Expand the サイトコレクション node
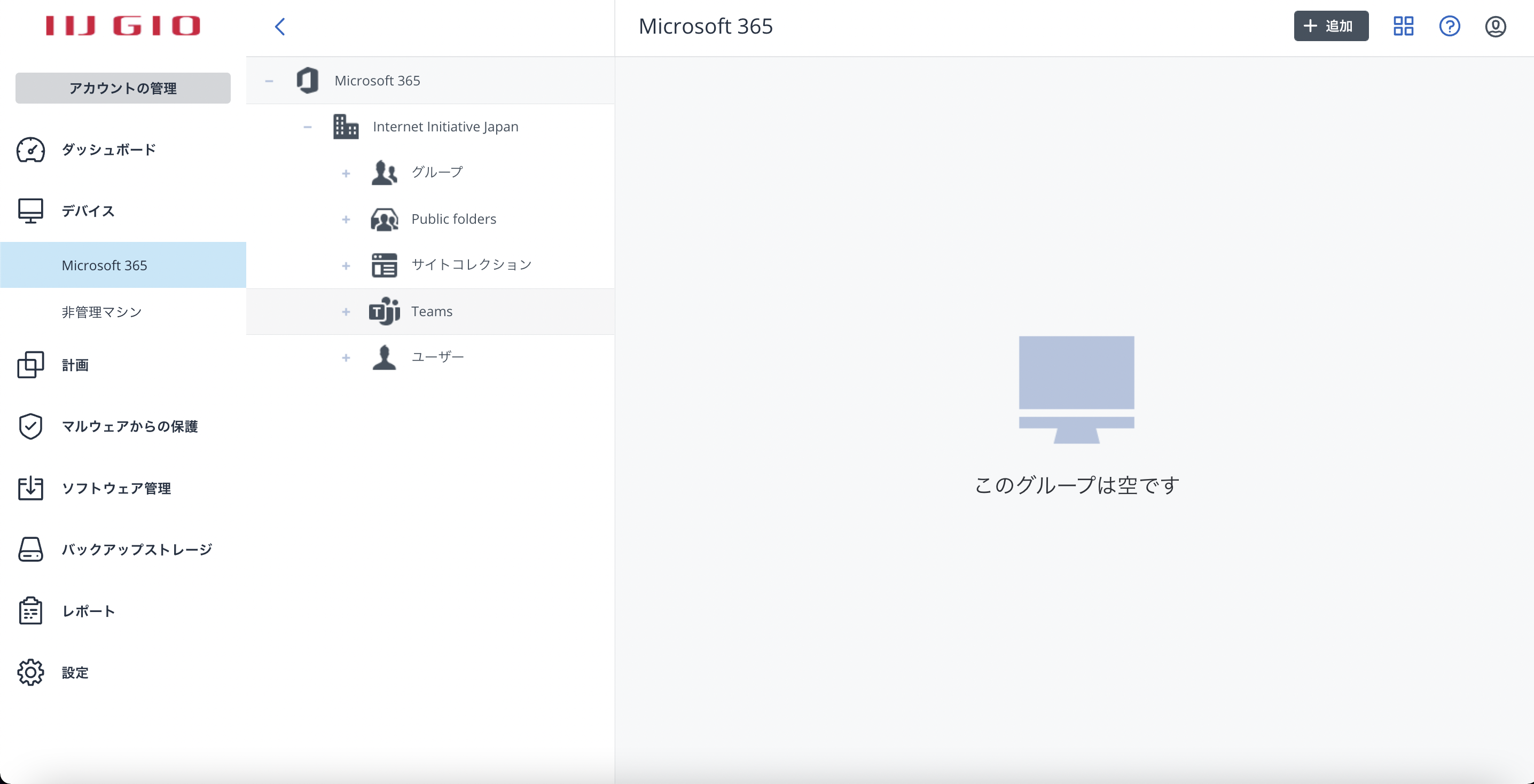This screenshot has height=784, width=1534. pos(346,265)
